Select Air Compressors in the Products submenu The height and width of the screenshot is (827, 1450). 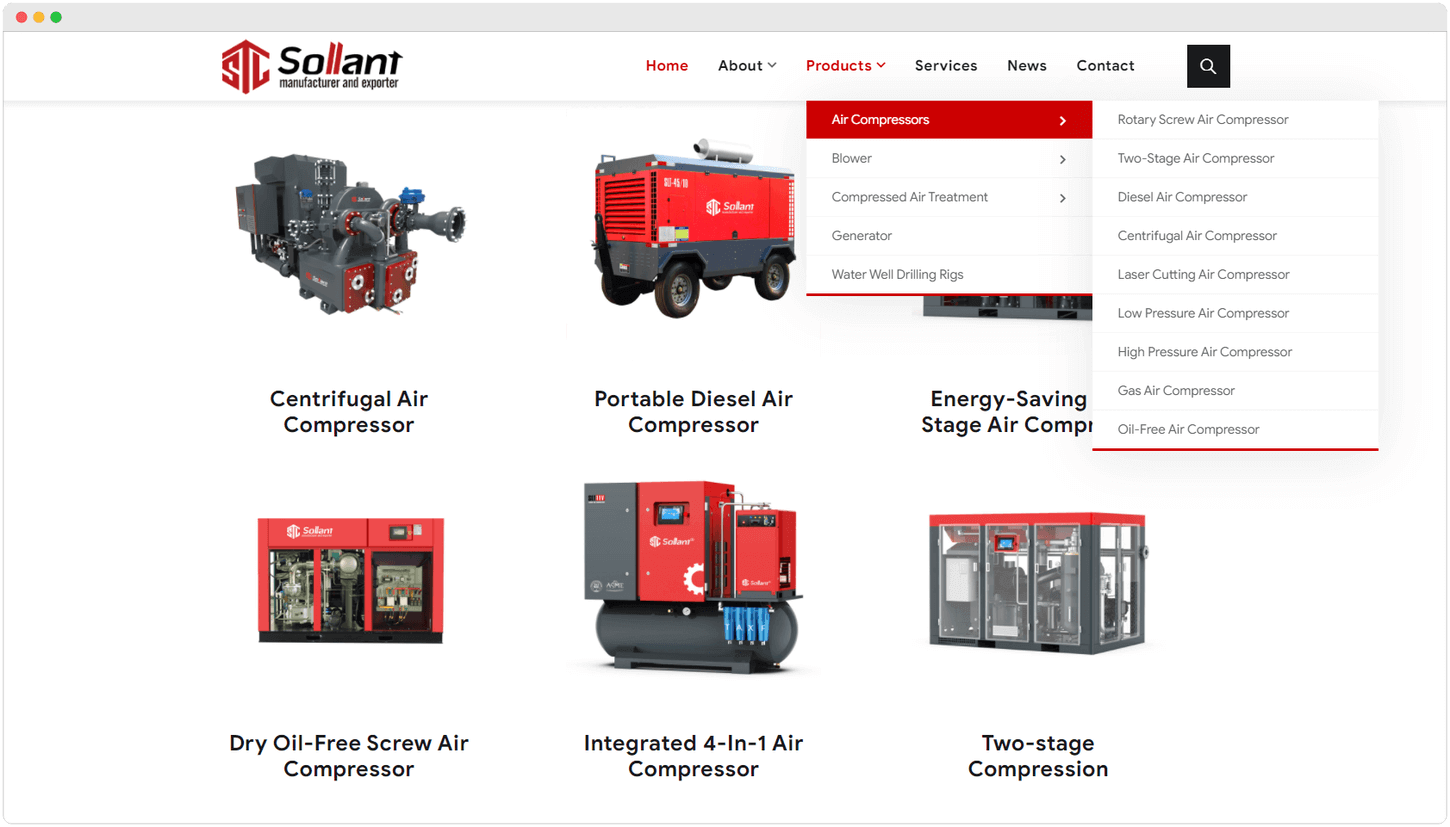(949, 120)
